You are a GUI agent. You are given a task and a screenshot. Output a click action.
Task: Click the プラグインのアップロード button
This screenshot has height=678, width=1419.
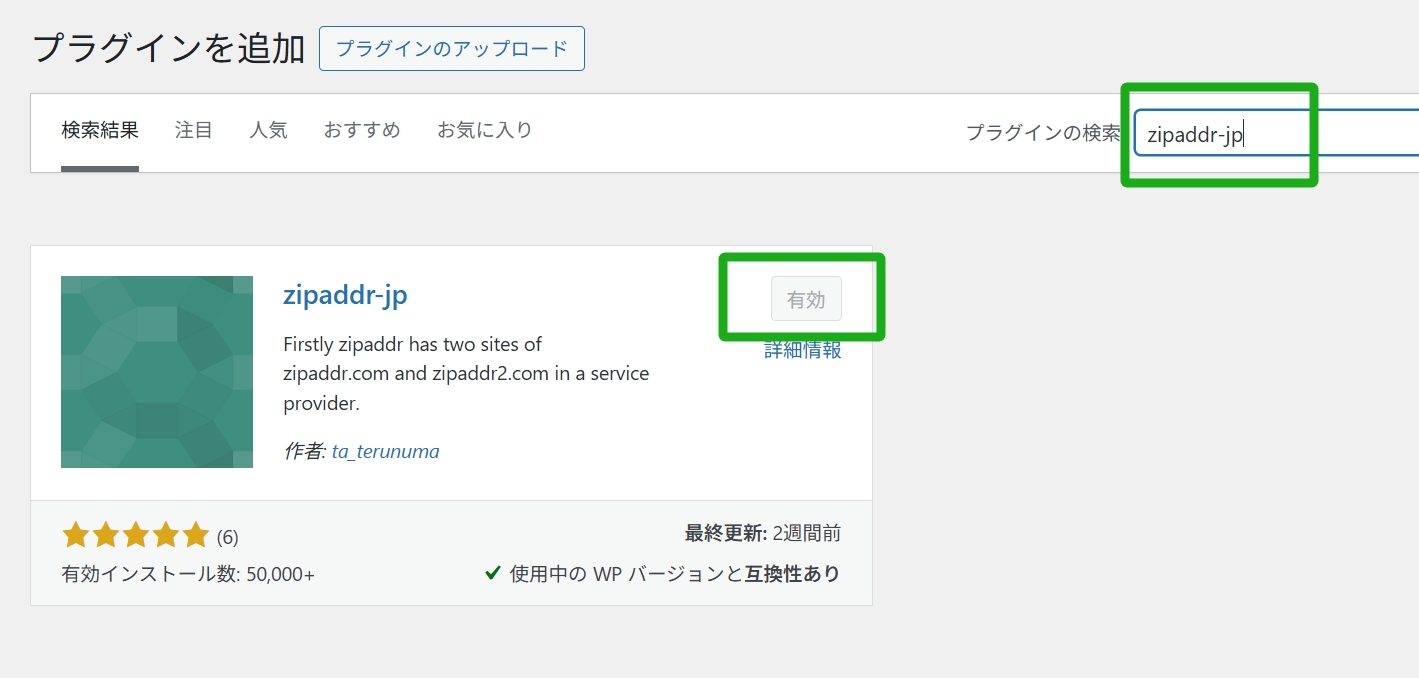point(451,49)
